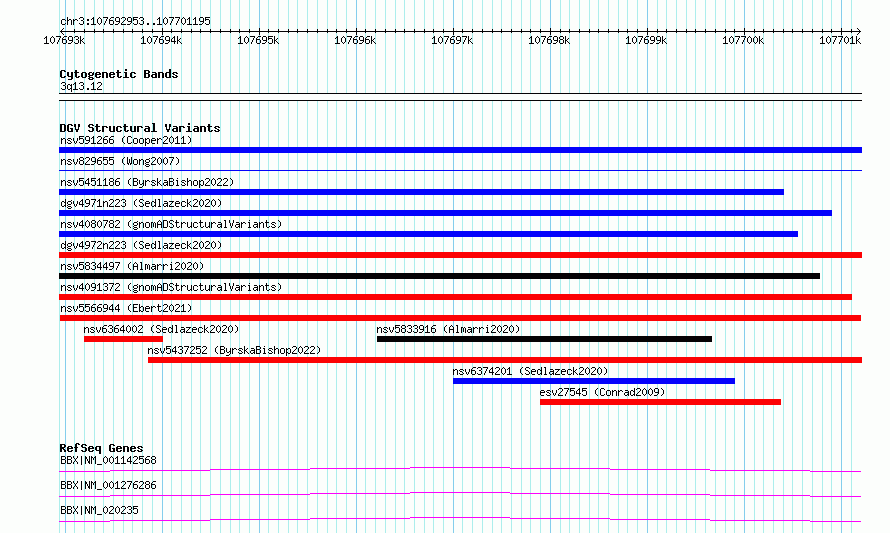Image resolution: width=890 pixels, height=533 pixels.
Task: Open the BBX|NM_001276286 gene transcript
Action: (x=460, y=494)
